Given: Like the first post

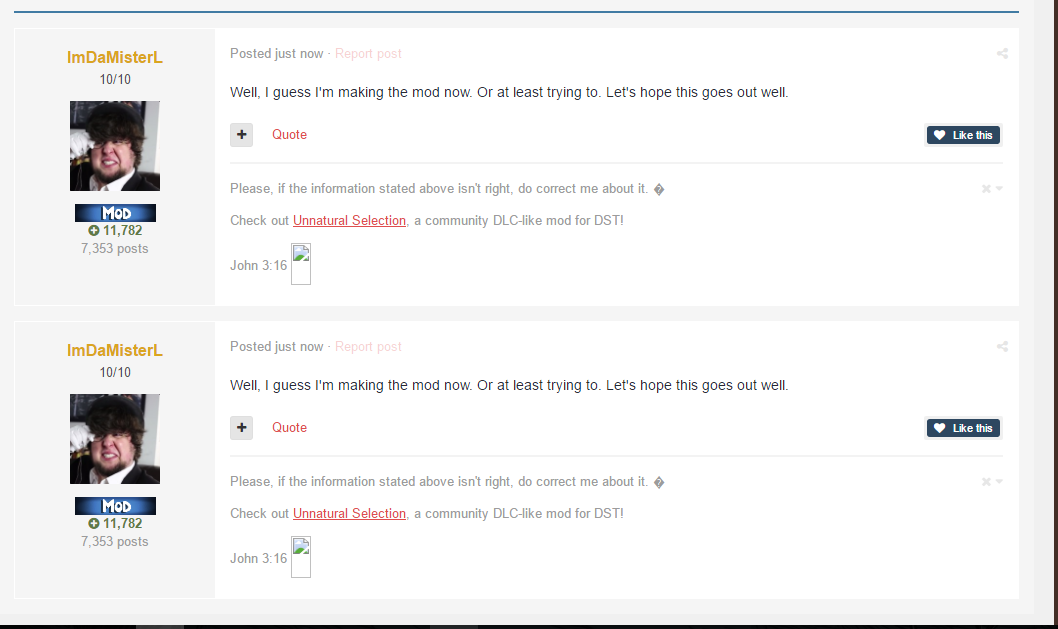Looking at the screenshot, I should pos(963,135).
